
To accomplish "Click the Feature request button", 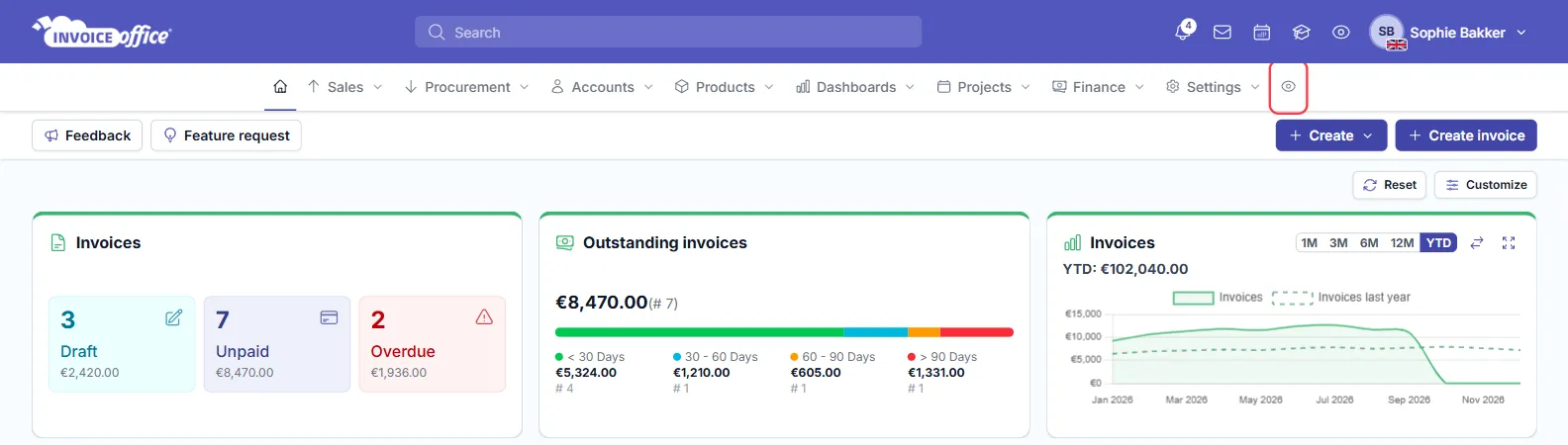I will coord(226,135).
